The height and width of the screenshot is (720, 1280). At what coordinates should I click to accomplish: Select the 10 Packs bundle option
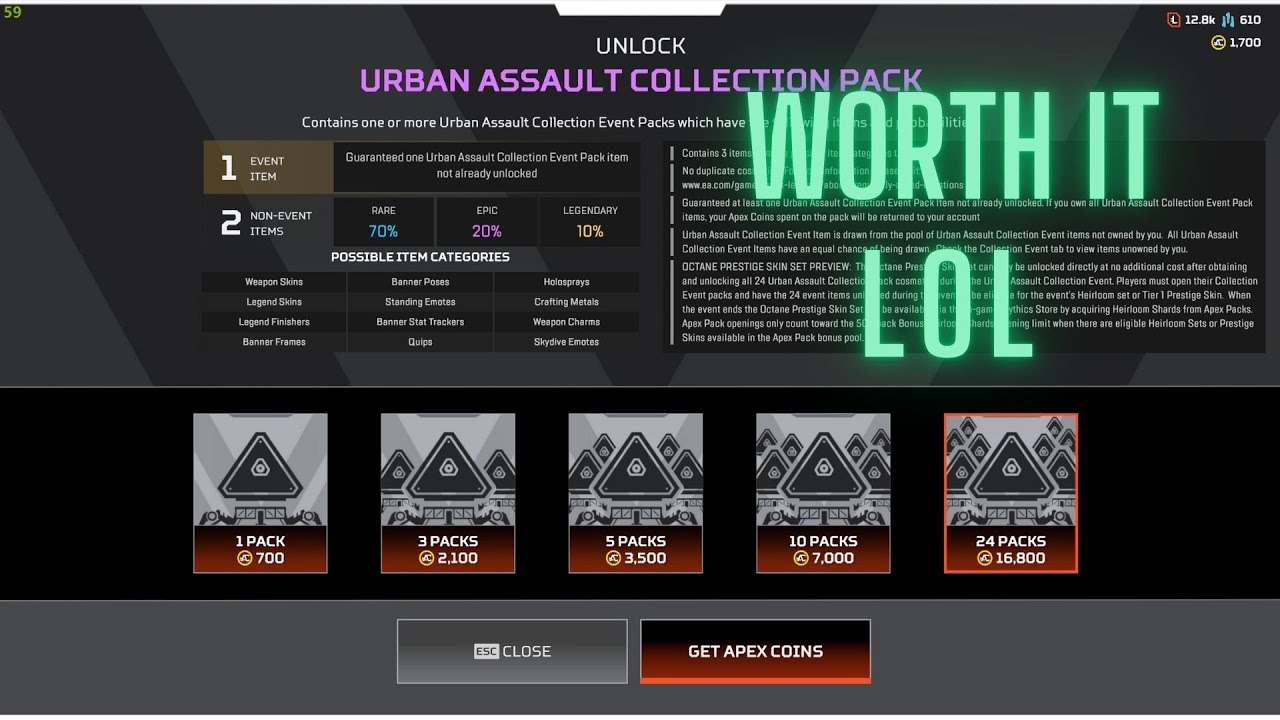click(823, 493)
